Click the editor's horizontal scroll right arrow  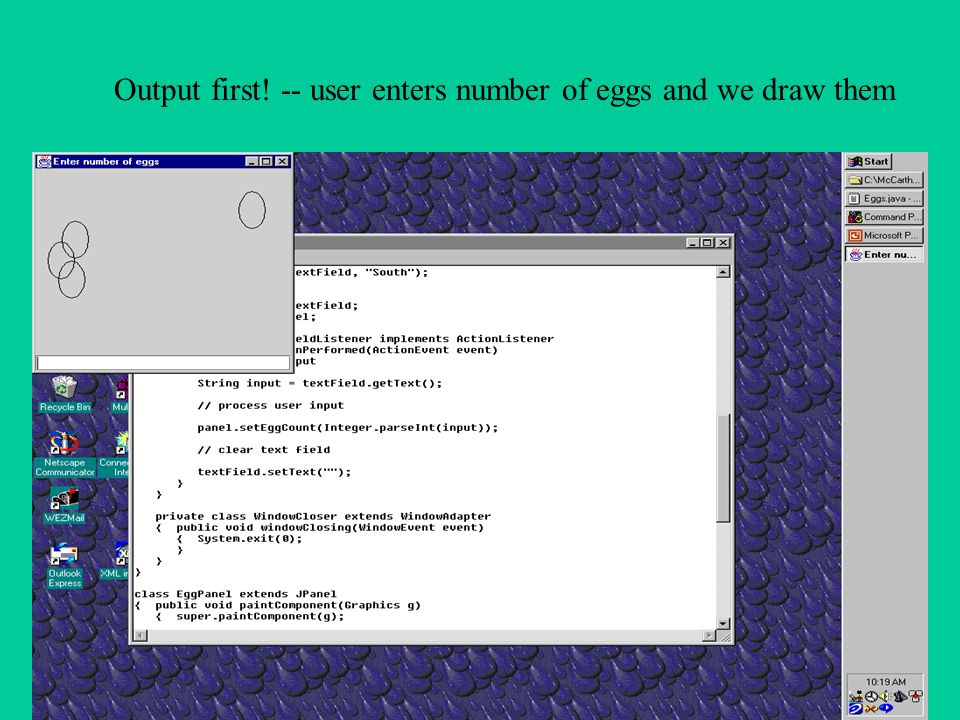tap(709, 636)
